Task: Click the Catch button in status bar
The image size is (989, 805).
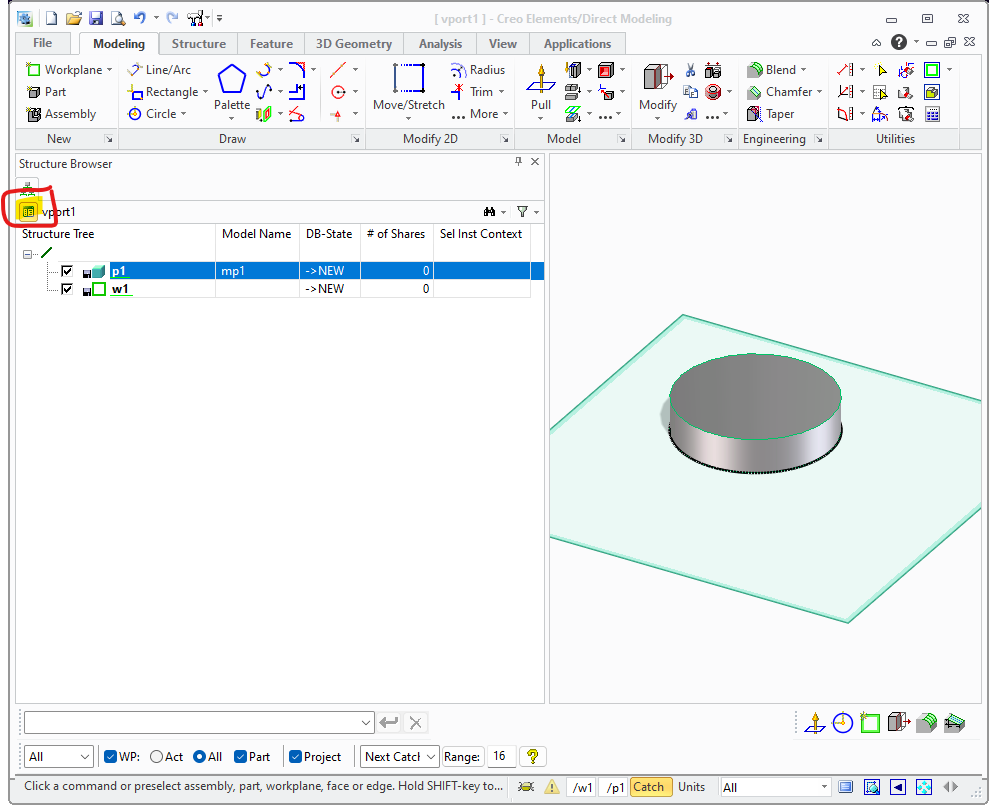Action: [x=650, y=786]
